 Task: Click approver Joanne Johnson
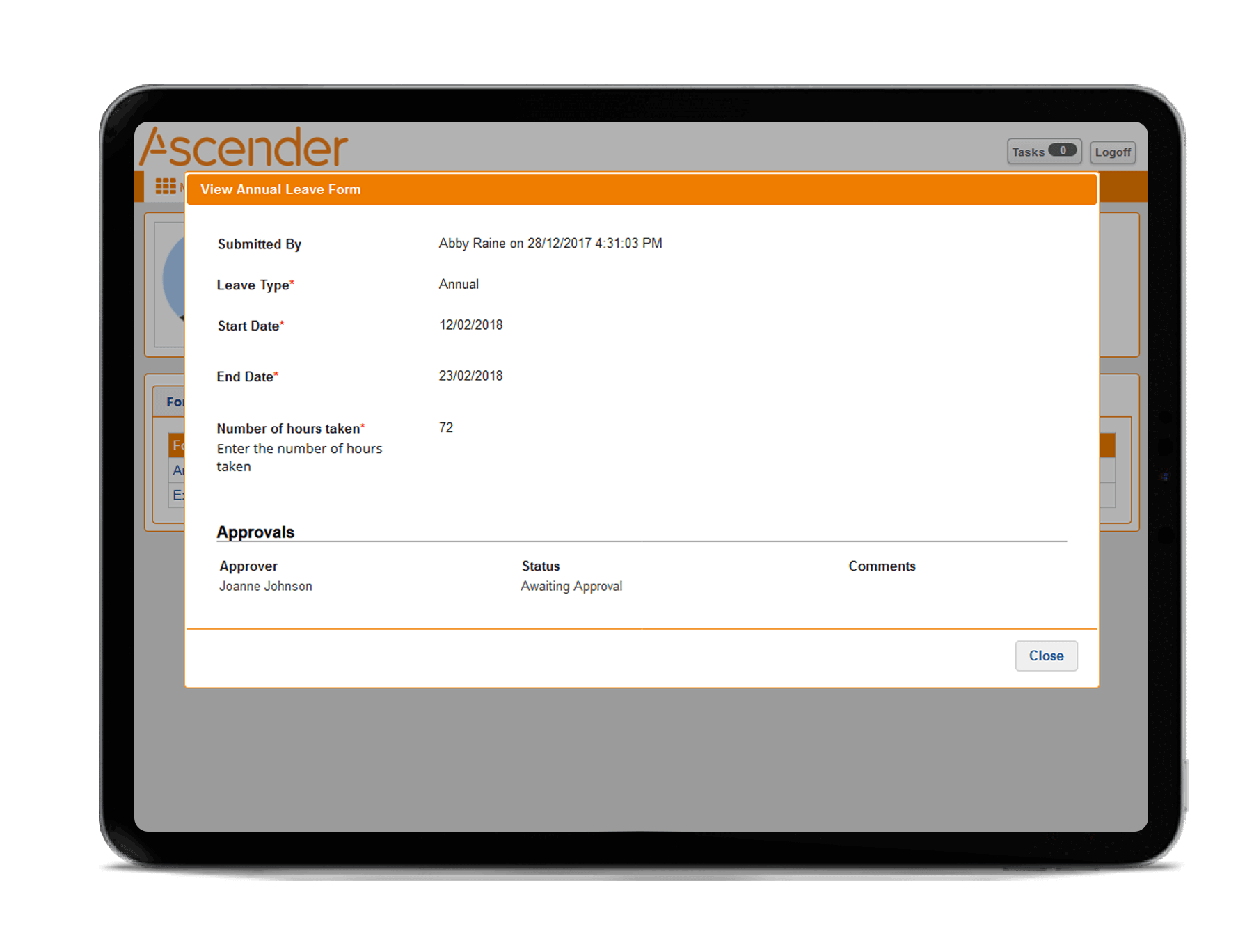pos(266,585)
